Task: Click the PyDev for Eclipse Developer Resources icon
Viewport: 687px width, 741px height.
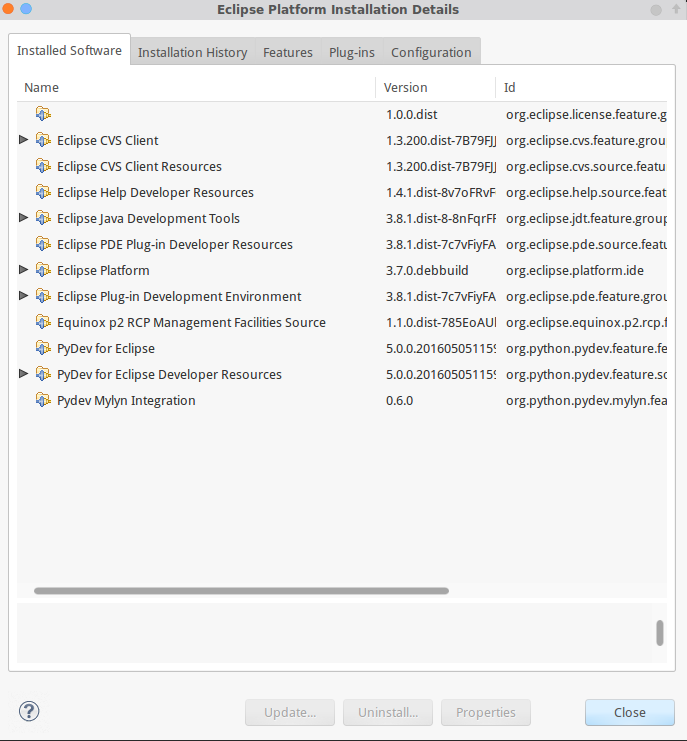Action: [x=43, y=374]
